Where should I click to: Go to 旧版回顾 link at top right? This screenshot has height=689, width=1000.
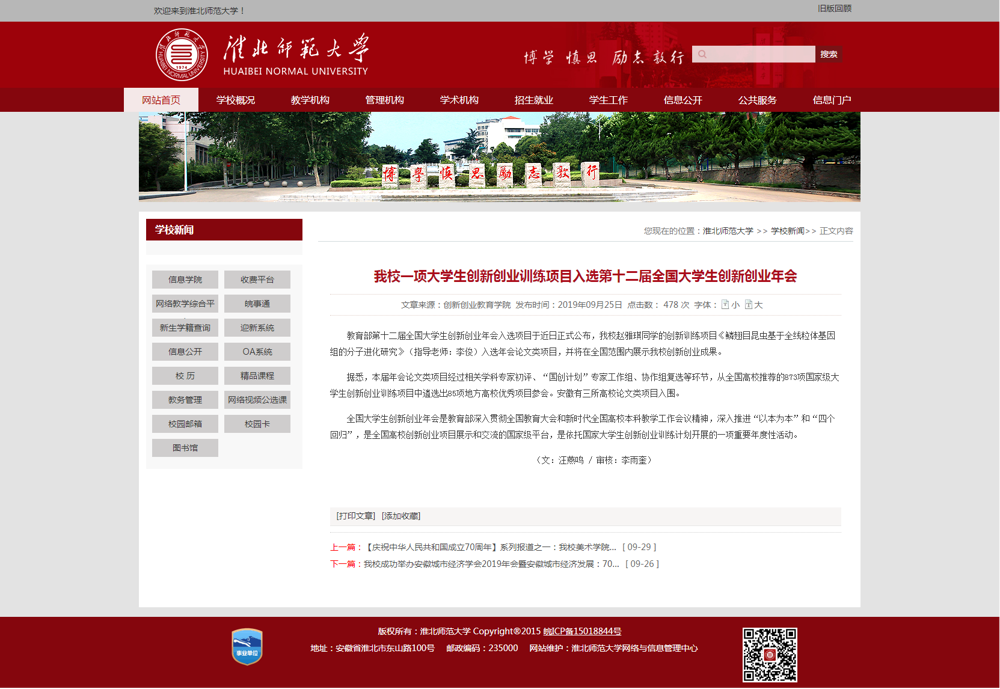click(834, 8)
